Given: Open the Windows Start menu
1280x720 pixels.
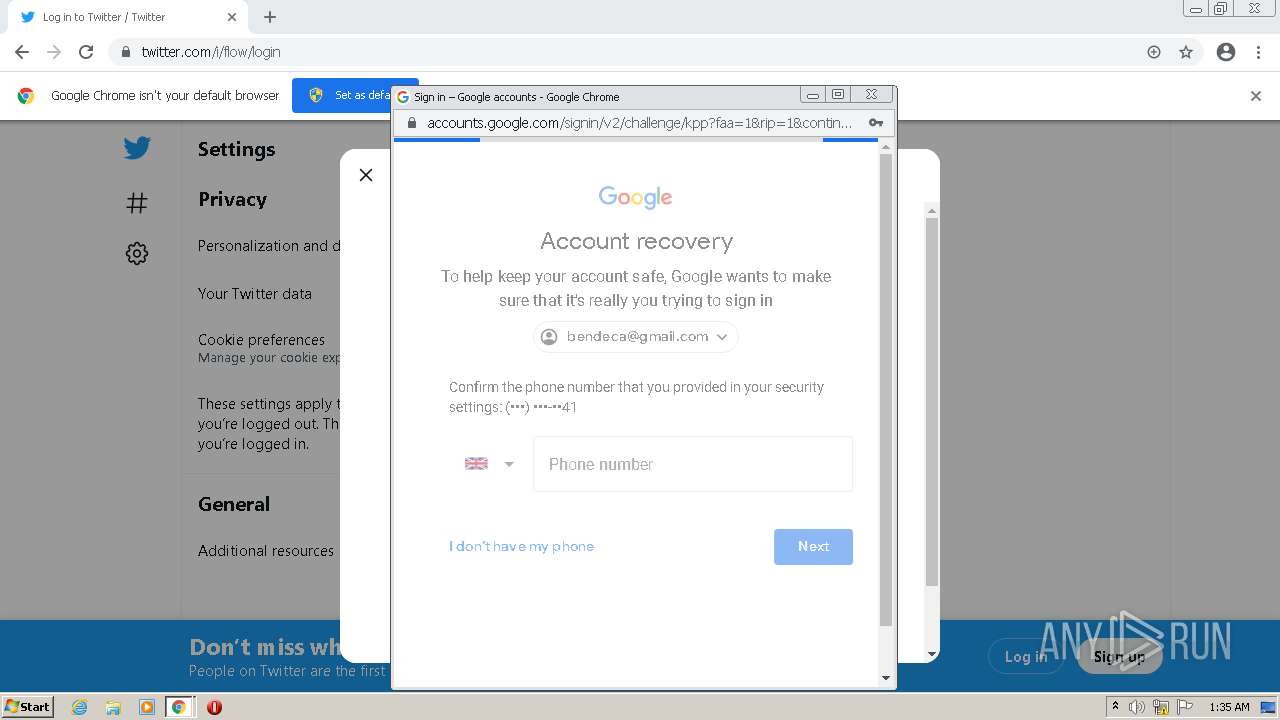Looking at the screenshot, I should coord(28,707).
